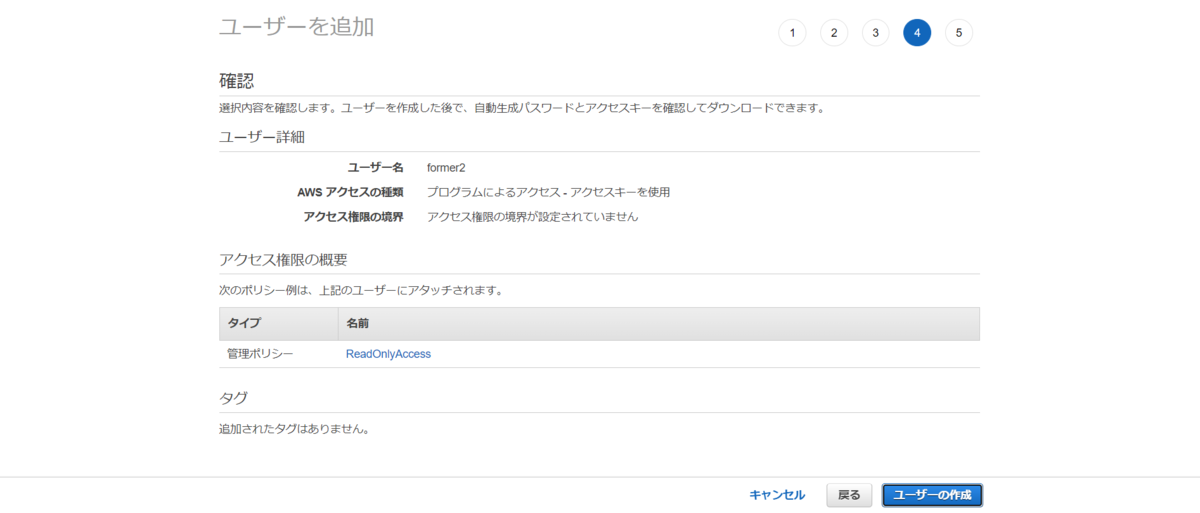Go to wizard step 2
The width and height of the screenshot is (1200, 513).
[834, 33]
